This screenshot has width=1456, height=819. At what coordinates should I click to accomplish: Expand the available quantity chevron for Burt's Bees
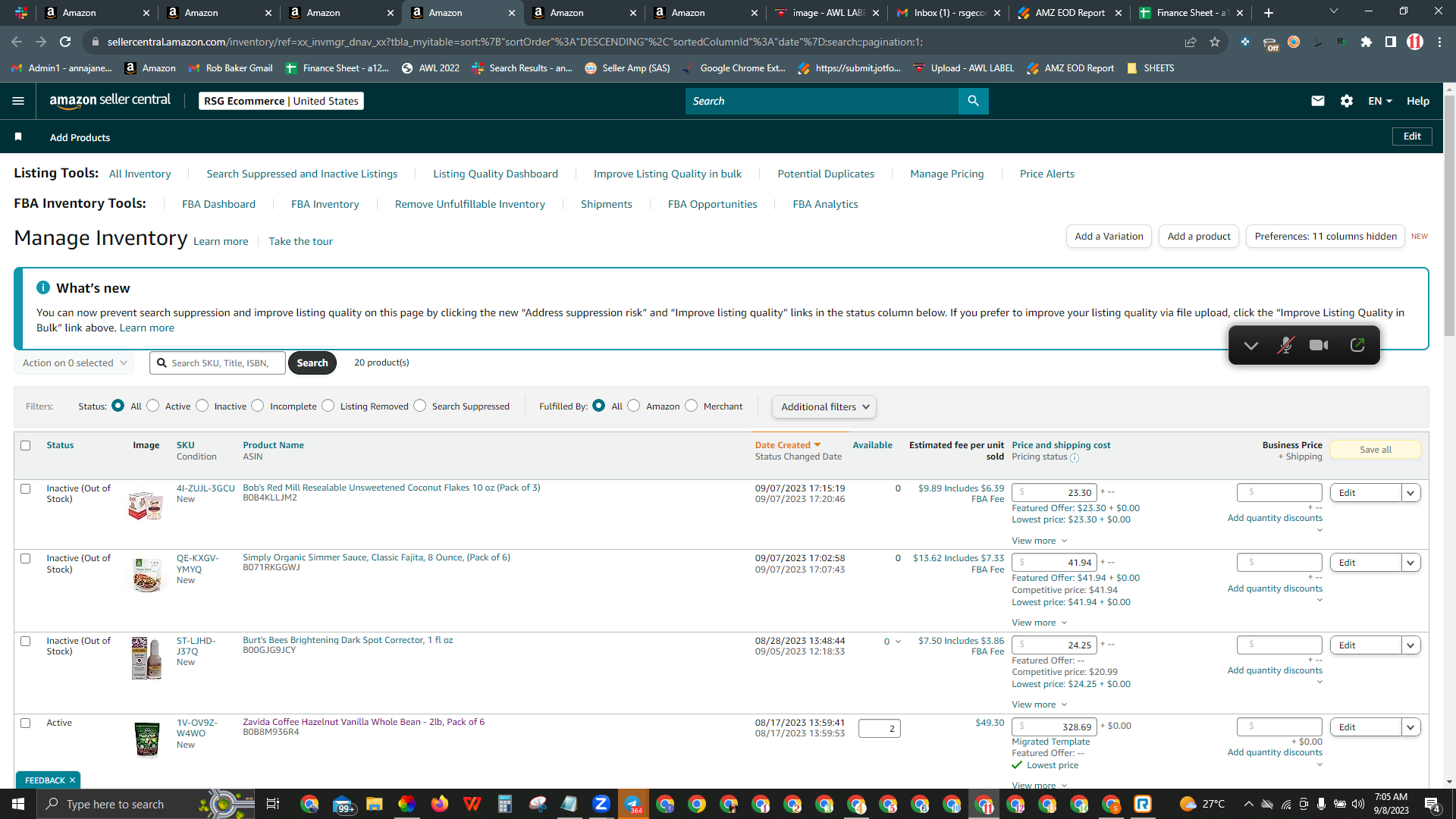[899, 642]
